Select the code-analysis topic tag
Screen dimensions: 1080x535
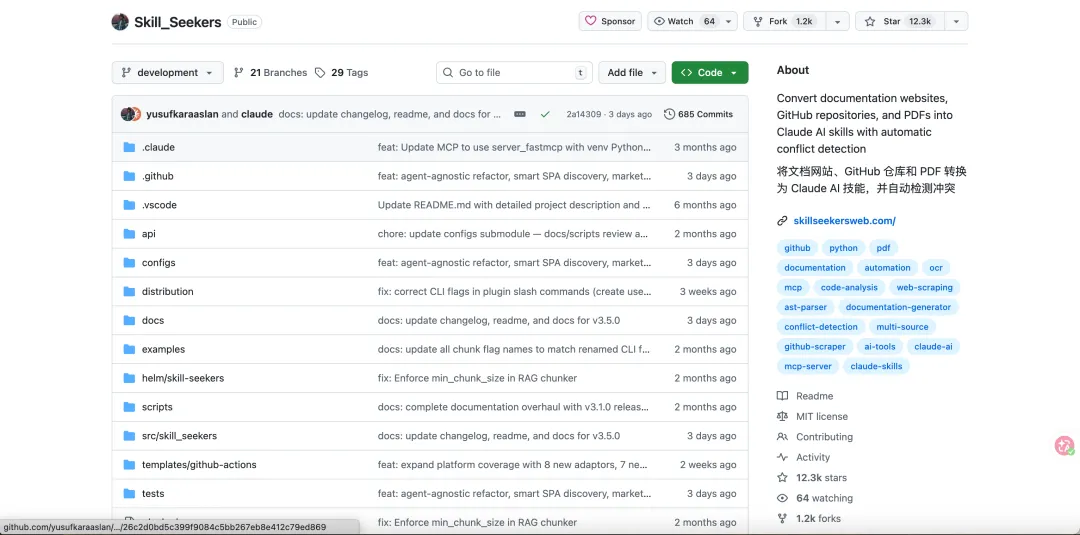coord(849,287)
